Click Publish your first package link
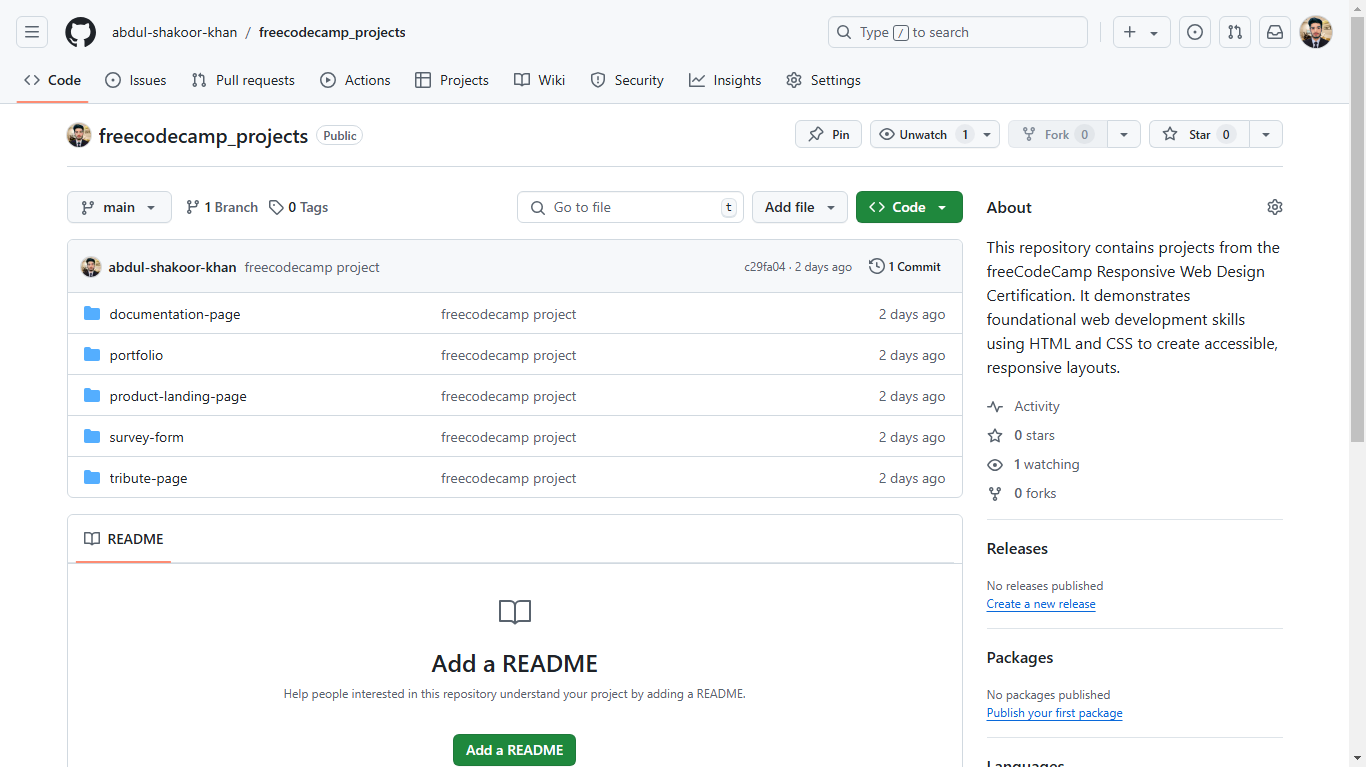This screenshot has height=767, width=1366. click(x=1054, y=713)
